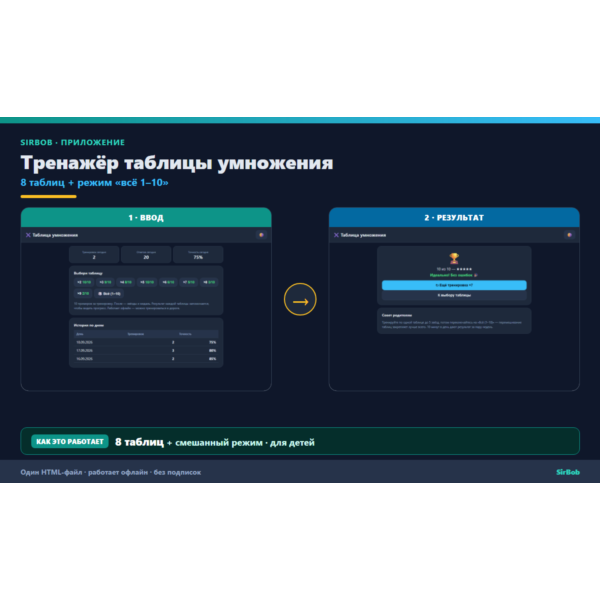Screen dimensions: 600x600
Task: Click the "Совет родителям" heading
Action: tap(397, 315)
